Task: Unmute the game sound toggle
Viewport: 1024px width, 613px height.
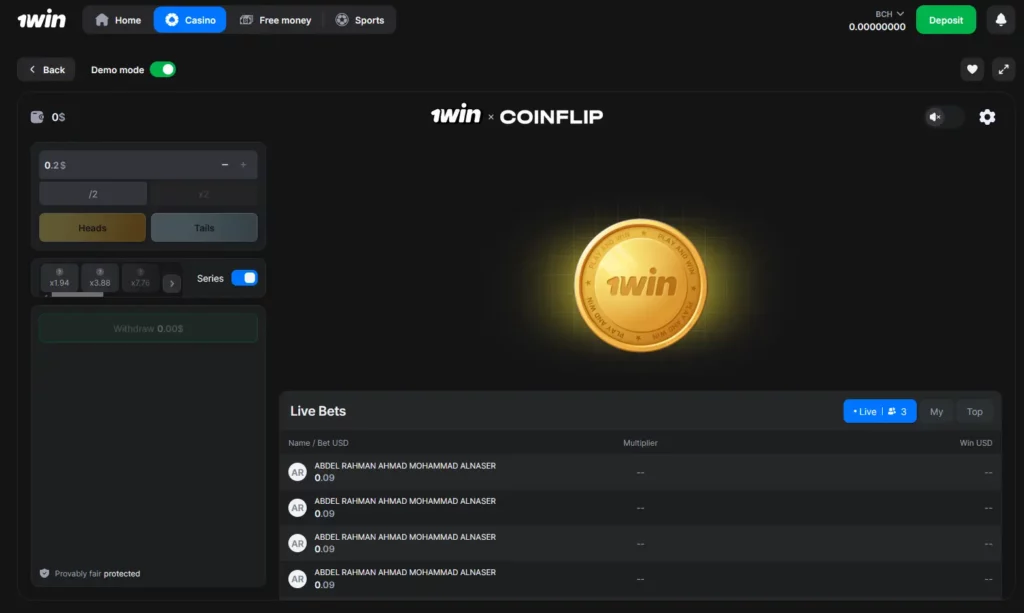Action: tap(940, 117)
